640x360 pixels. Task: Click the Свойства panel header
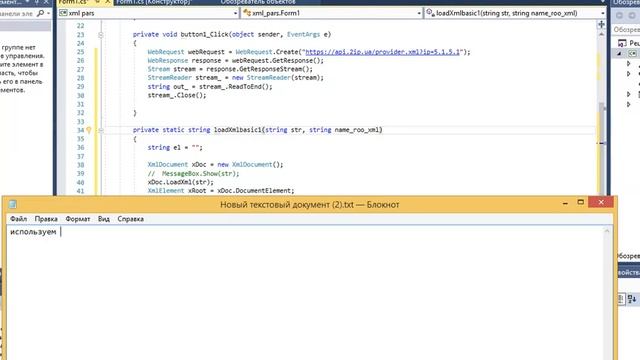629,272
